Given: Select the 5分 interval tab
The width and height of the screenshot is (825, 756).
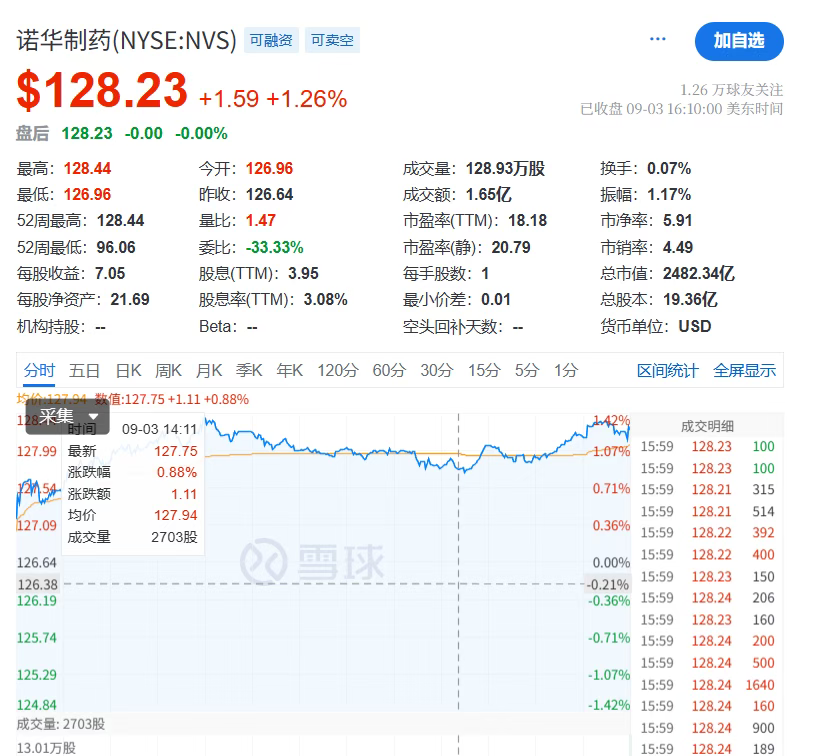Looking at the screenshot, I should click(527, 370).
